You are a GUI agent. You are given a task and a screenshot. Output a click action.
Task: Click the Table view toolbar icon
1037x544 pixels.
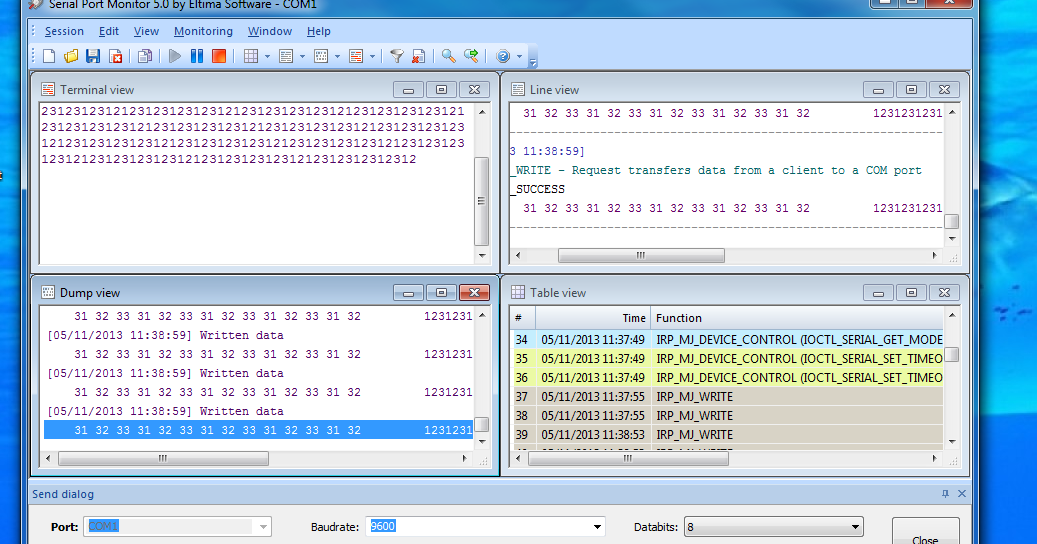pyautogui.click(x=251, y=56)
